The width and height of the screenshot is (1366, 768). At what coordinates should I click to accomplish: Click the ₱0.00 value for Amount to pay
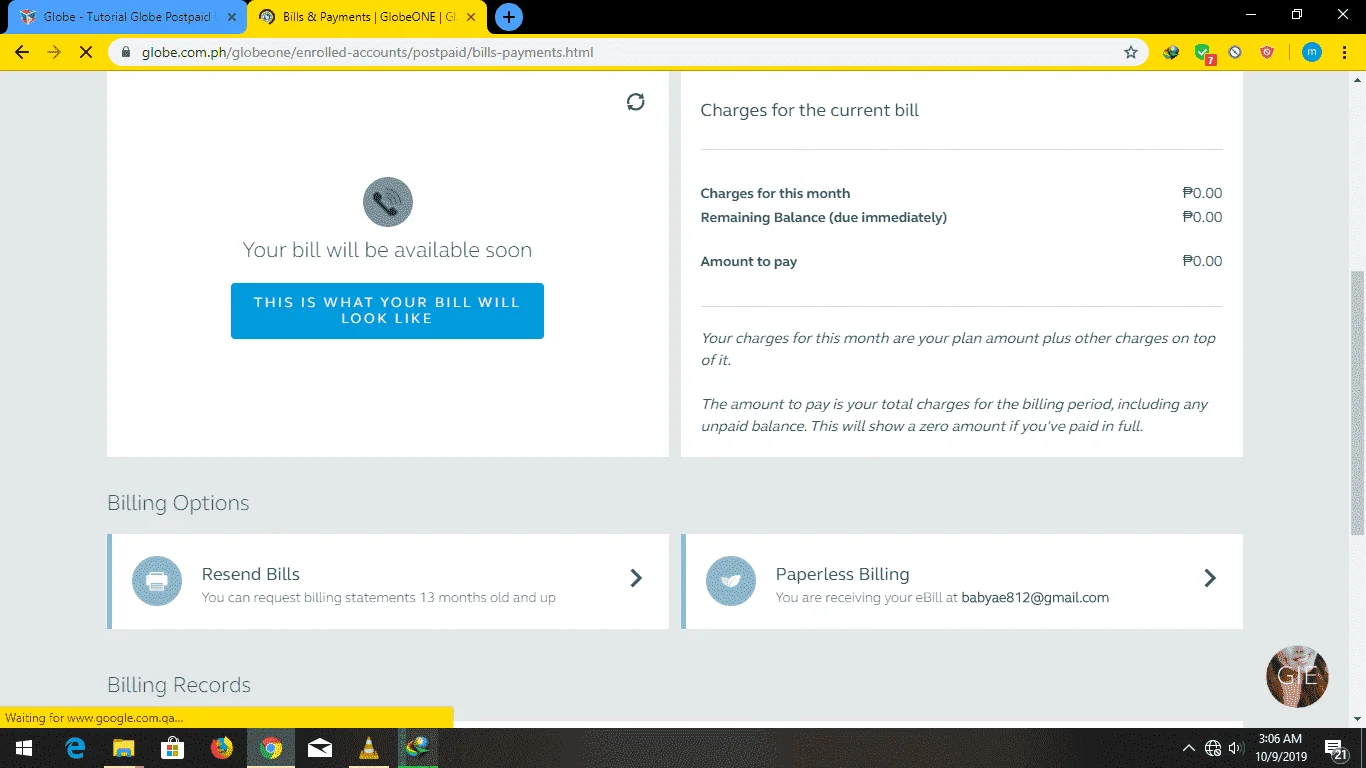1202,262
